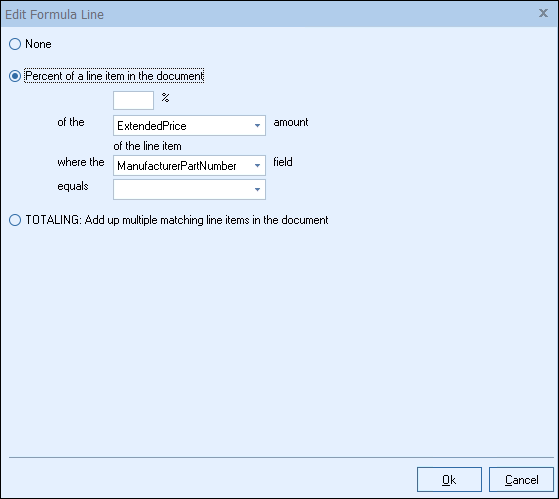Image resolution: width=559 pixels, height=499 pixels.
Task: Select Percent of a line item radio circle
Action: (x=15, y=76)
